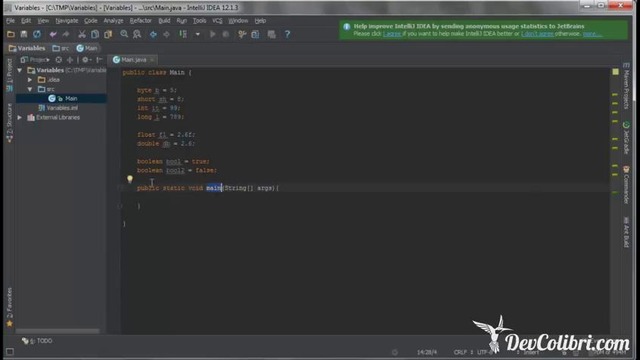This screenshot has width=640, height=360.
Task: Click the Copy icon in the toolbar
Action: (x=95, y=34)
